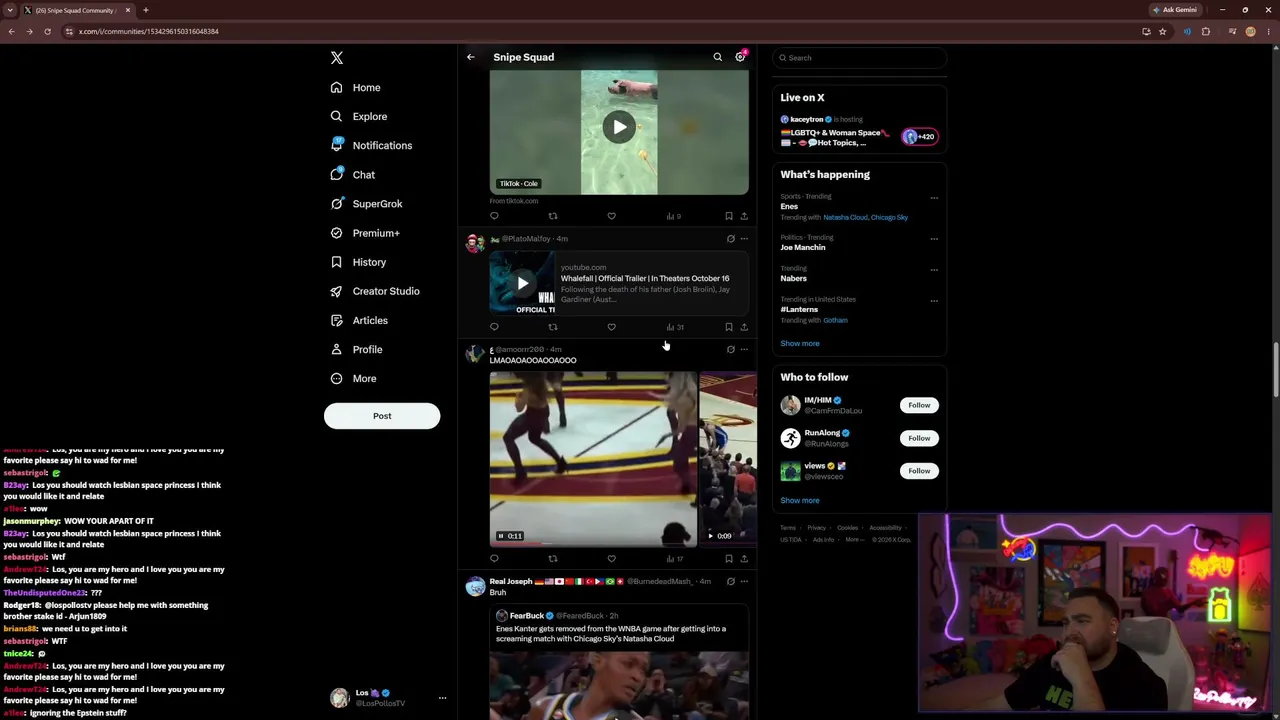Open the Chrome profile avatar

(x=1250, y=31)
